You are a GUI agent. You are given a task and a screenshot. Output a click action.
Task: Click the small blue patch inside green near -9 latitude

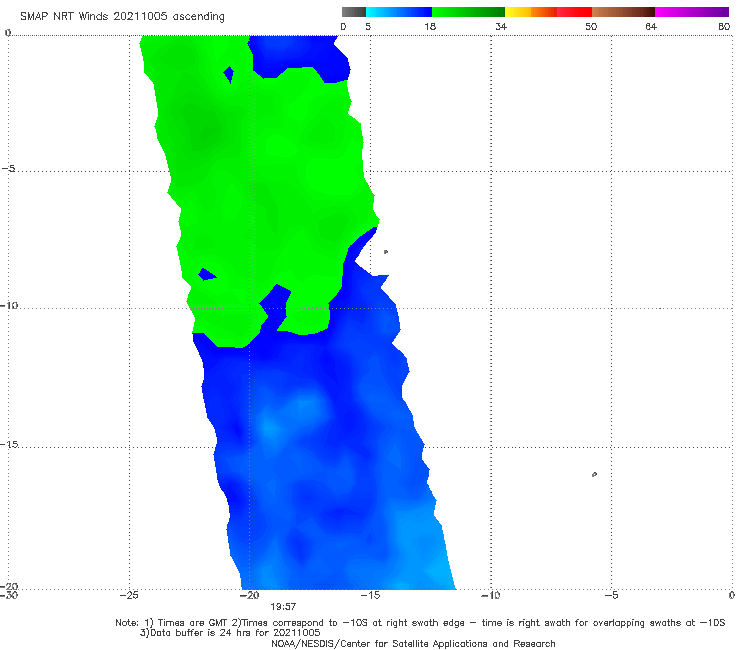tap(206, 274)
